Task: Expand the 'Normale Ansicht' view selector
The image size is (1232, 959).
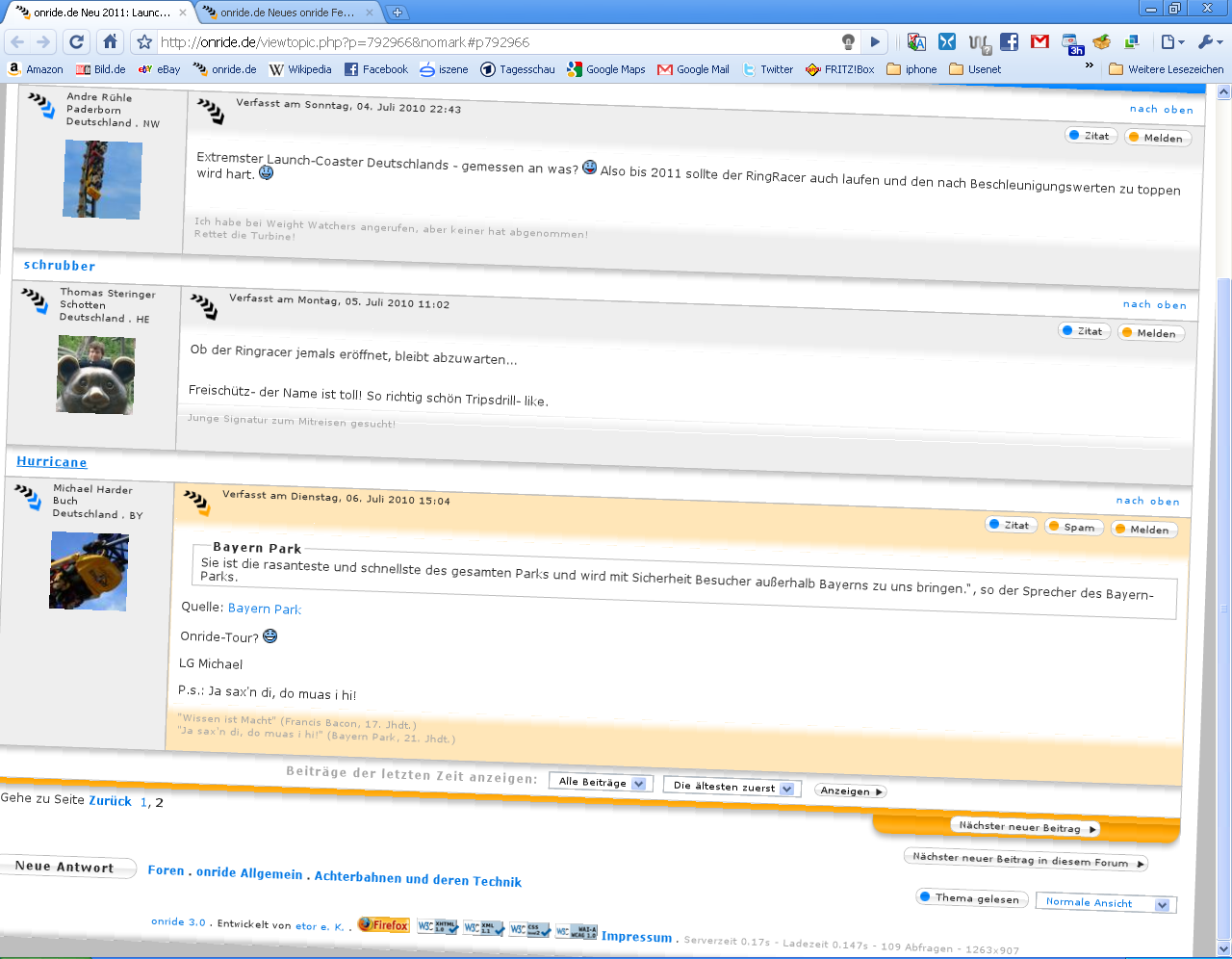Action: pos(1105,903)
